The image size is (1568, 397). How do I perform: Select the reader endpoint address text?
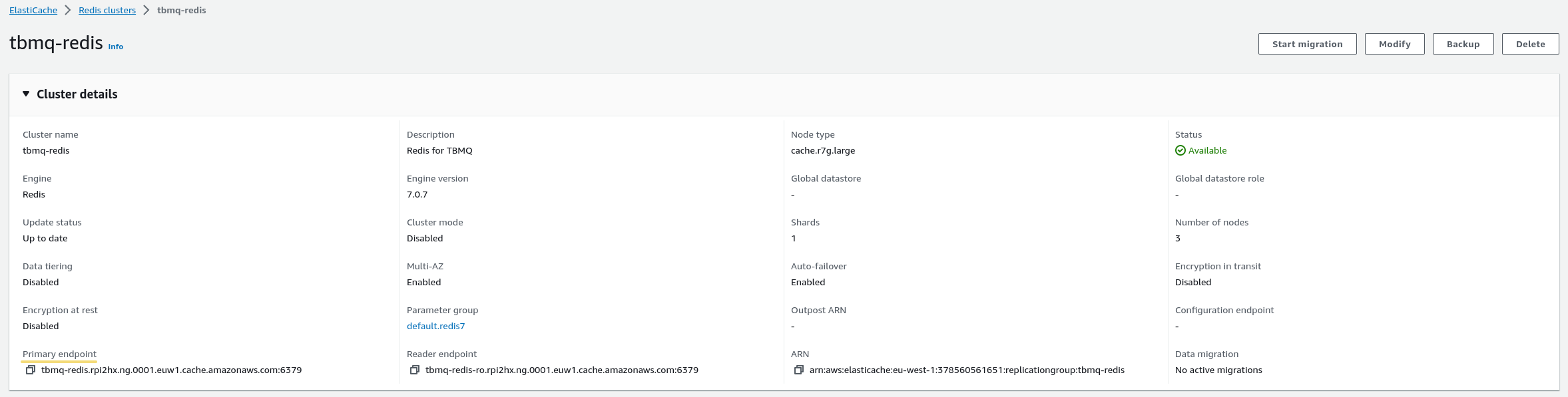[561, 370]
